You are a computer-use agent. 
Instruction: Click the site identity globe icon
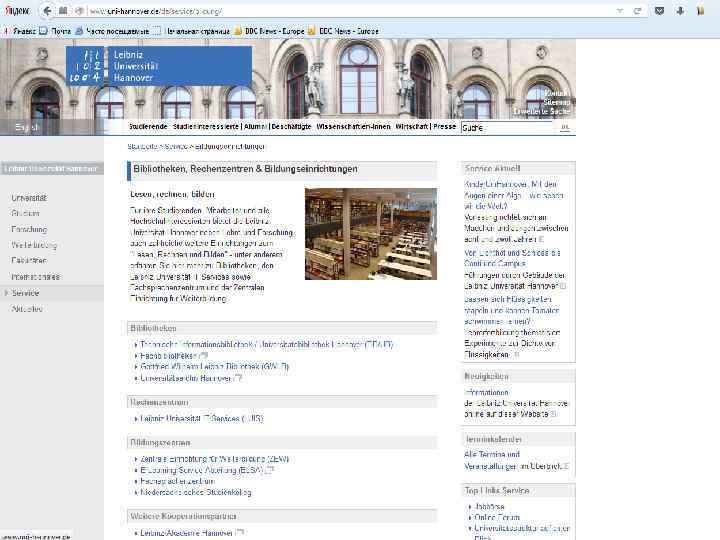(x=79, y=11)
